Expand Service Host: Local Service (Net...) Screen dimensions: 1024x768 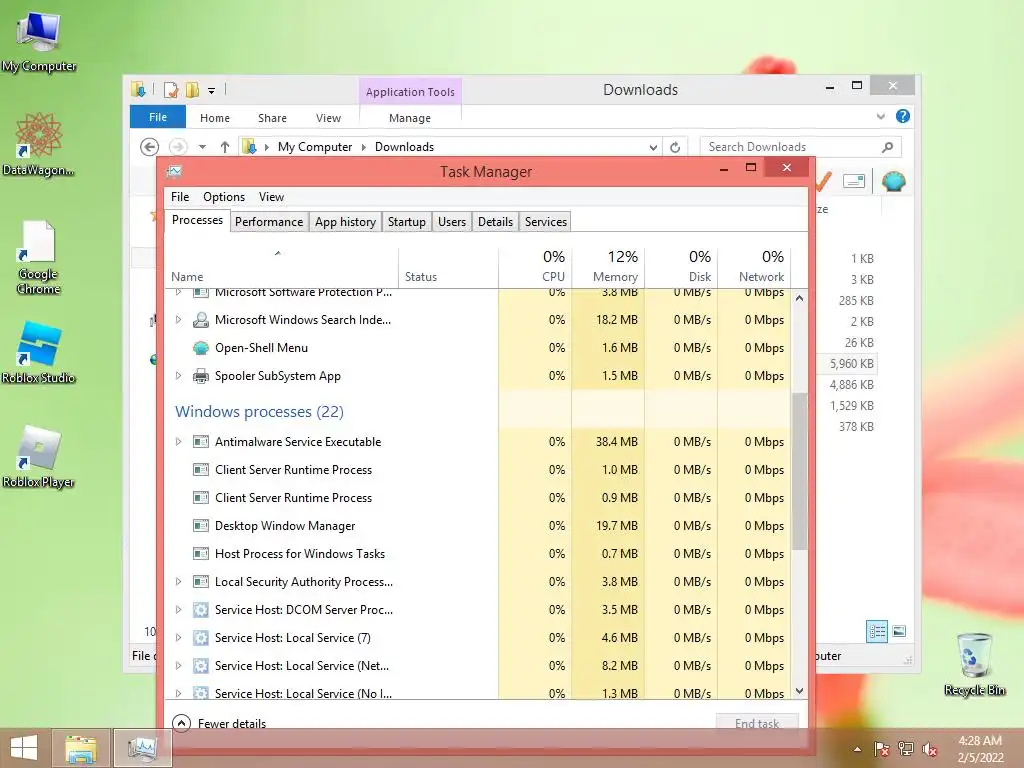(178, 665)
